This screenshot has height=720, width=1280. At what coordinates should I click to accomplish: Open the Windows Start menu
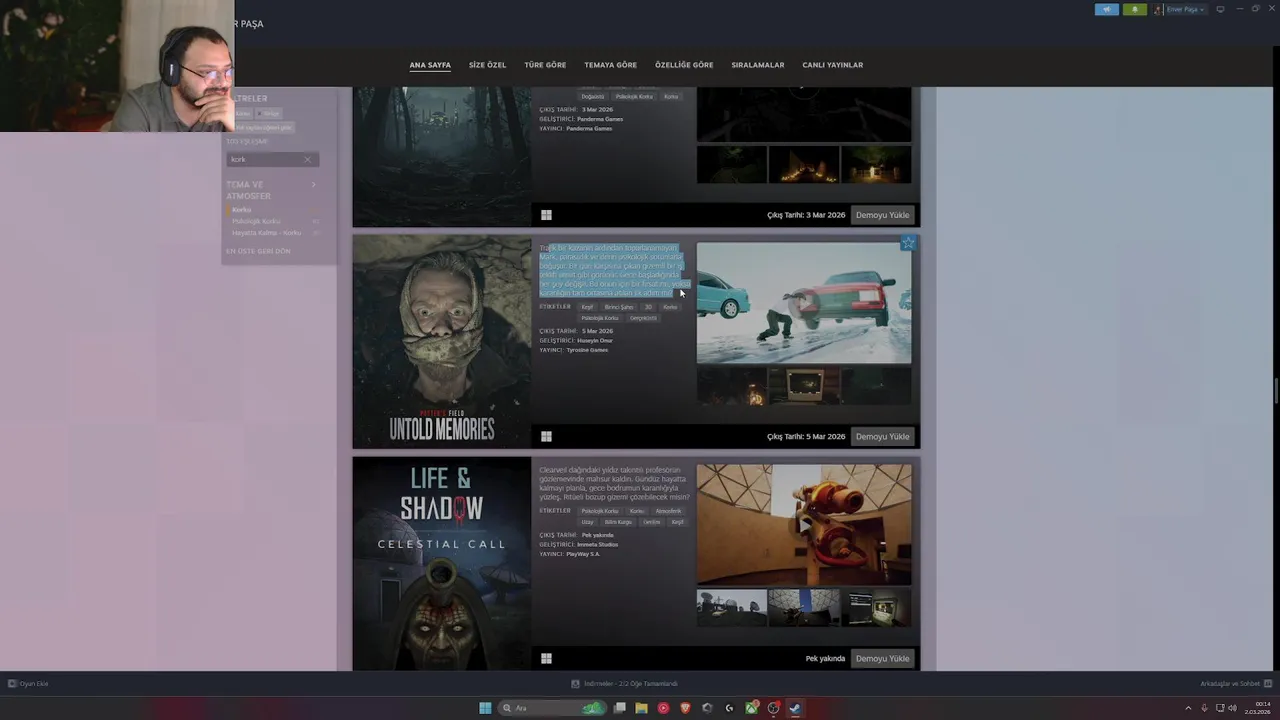485,708
